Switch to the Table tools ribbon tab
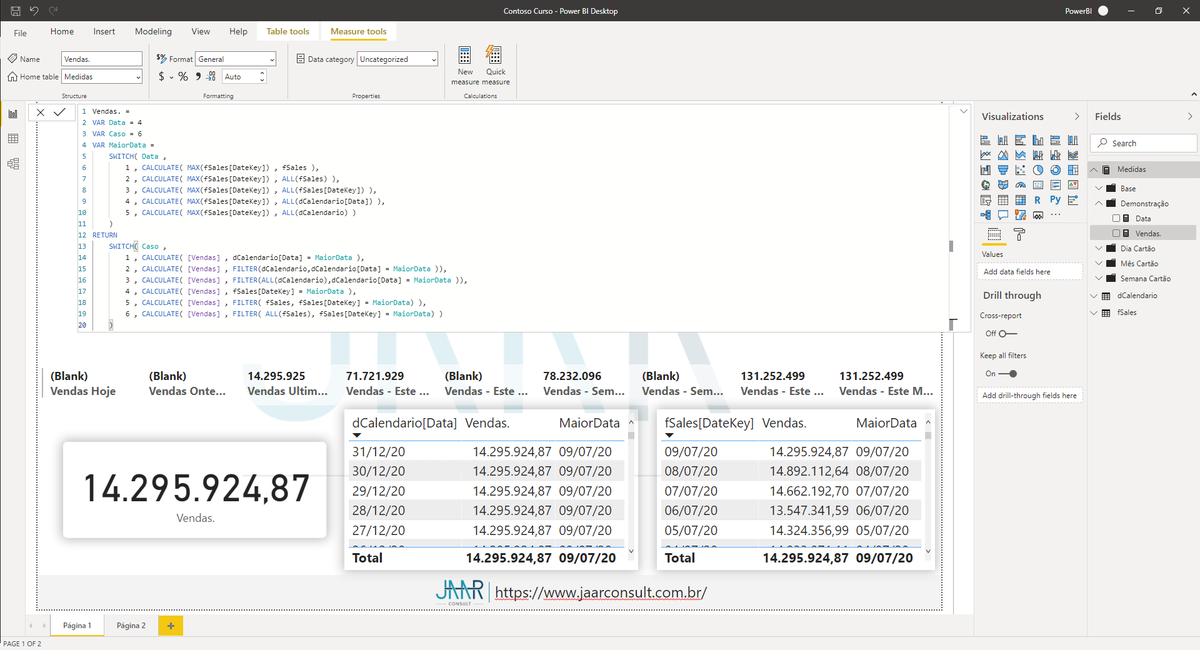 [287, 31]
